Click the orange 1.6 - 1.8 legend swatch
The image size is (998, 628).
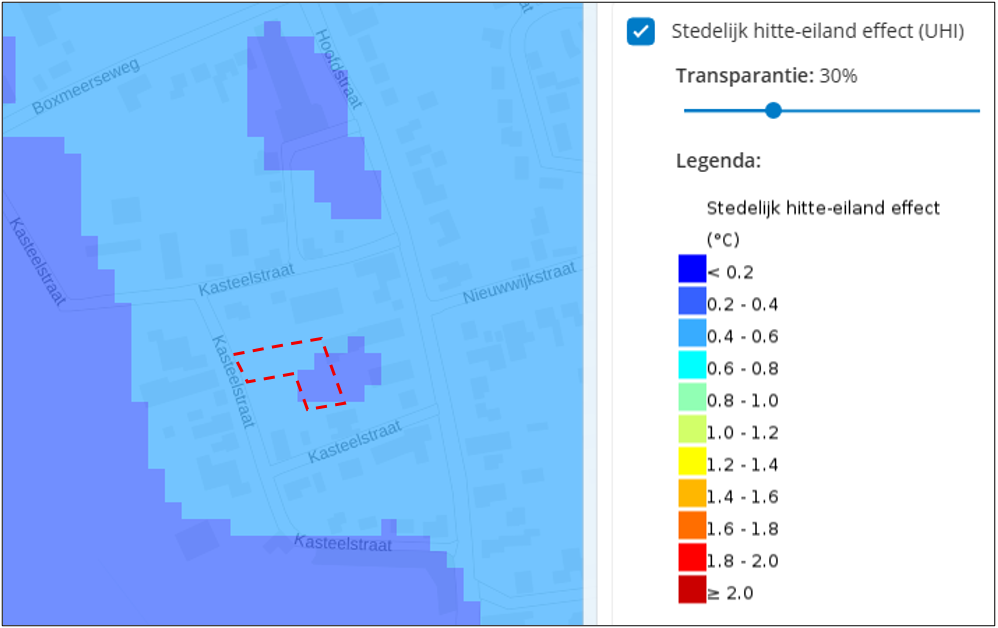(x=692, y=526)
